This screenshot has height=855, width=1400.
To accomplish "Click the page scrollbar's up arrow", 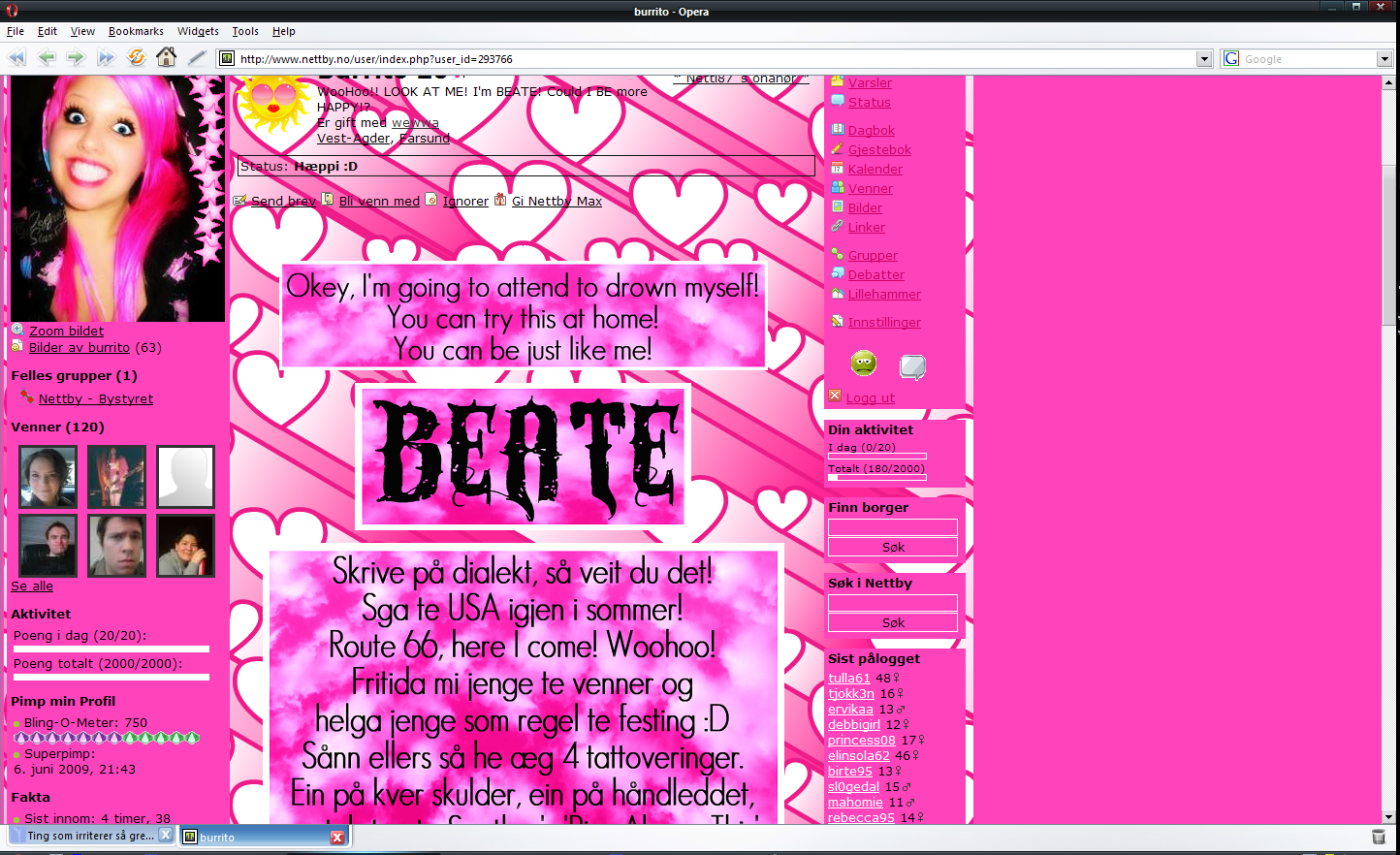I will click(x=1389, y=83).
